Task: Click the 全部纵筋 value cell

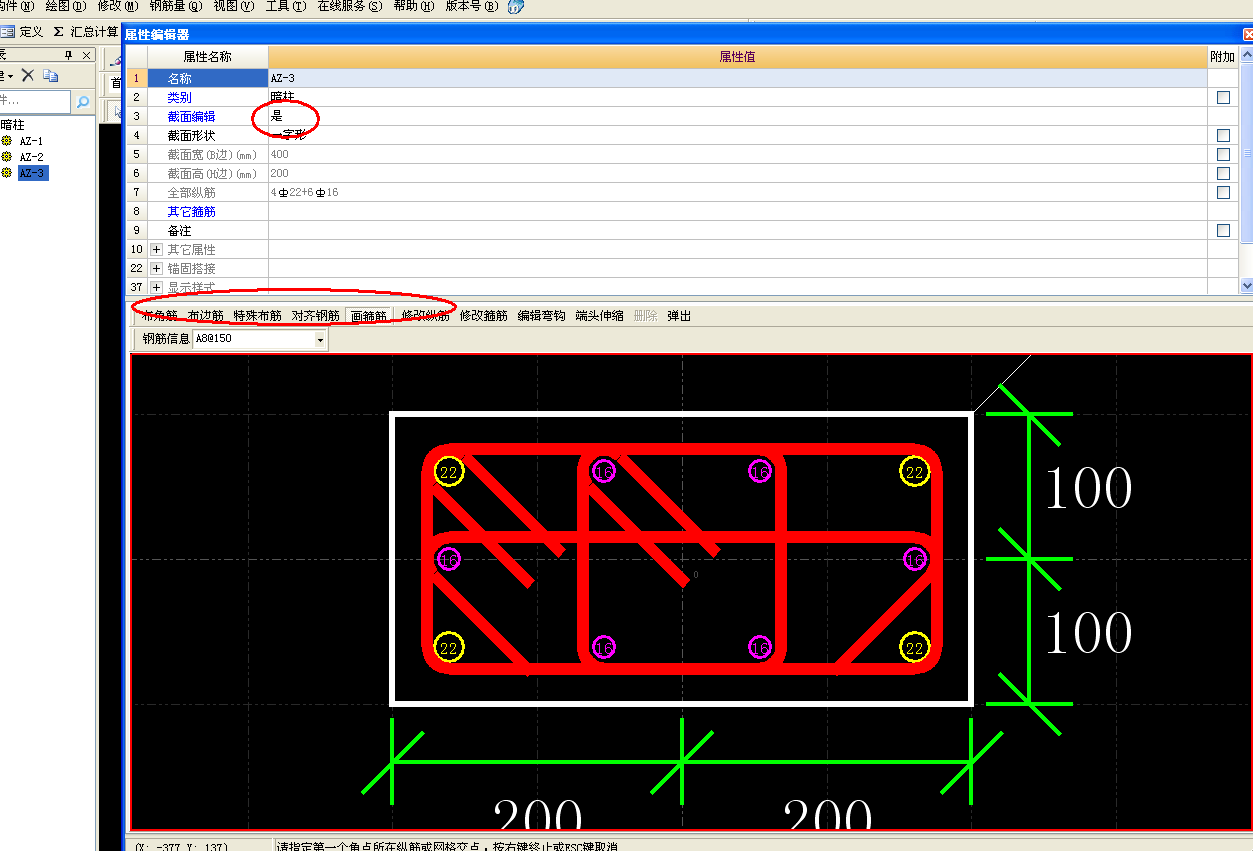Action: pyautogui.click(x=738, y=192)
